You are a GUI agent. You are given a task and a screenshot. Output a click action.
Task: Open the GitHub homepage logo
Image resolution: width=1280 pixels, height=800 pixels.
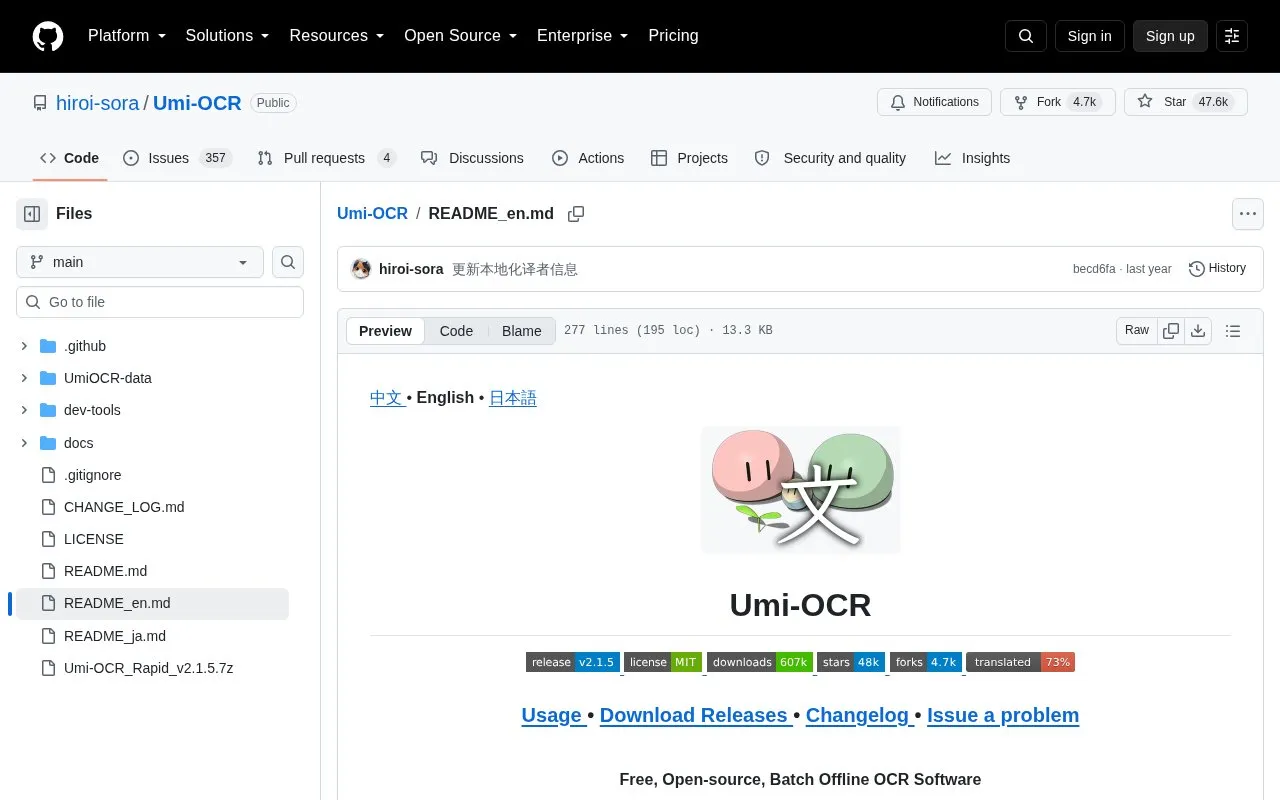pos(48,36)
